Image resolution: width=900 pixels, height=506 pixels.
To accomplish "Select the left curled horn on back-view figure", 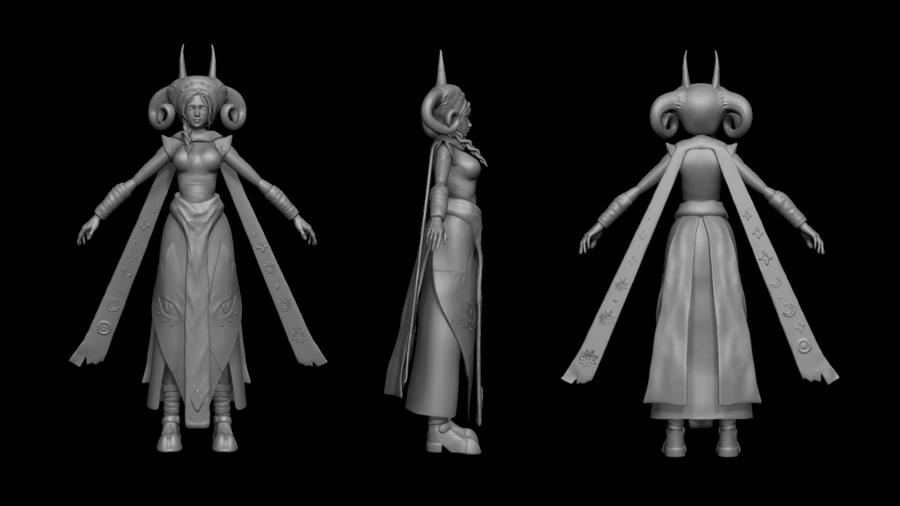I will (666, 115).
